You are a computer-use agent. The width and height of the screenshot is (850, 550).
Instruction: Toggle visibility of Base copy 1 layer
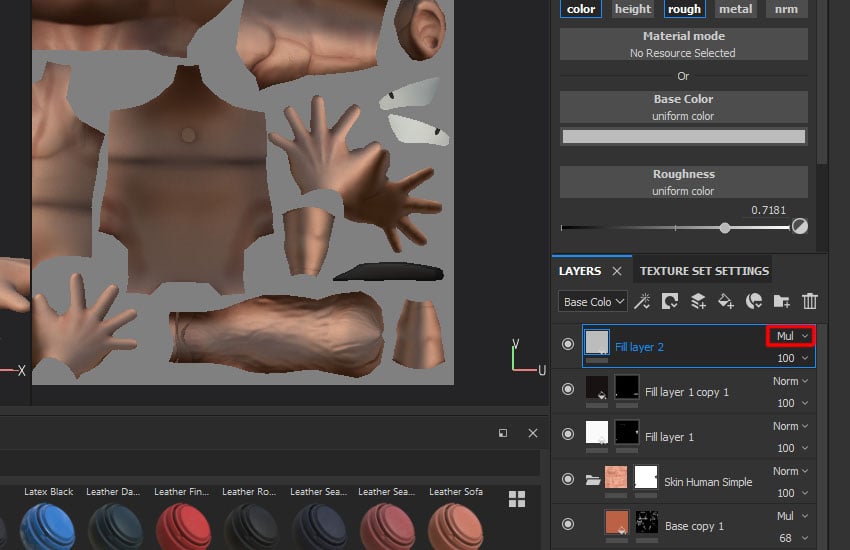click(x=568, y=525)
